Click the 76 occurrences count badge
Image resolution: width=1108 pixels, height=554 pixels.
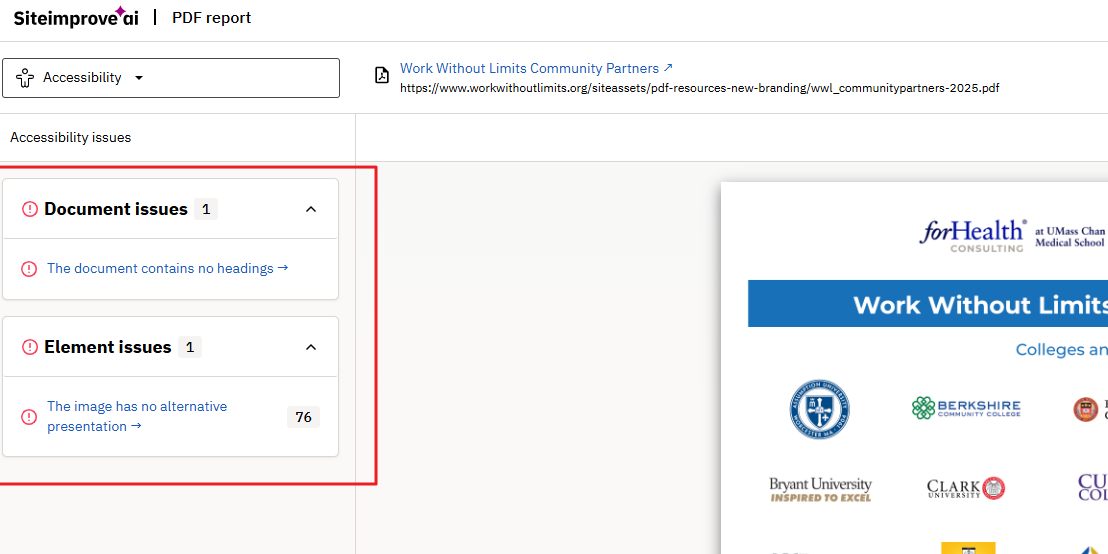click(x=303, y=417)
